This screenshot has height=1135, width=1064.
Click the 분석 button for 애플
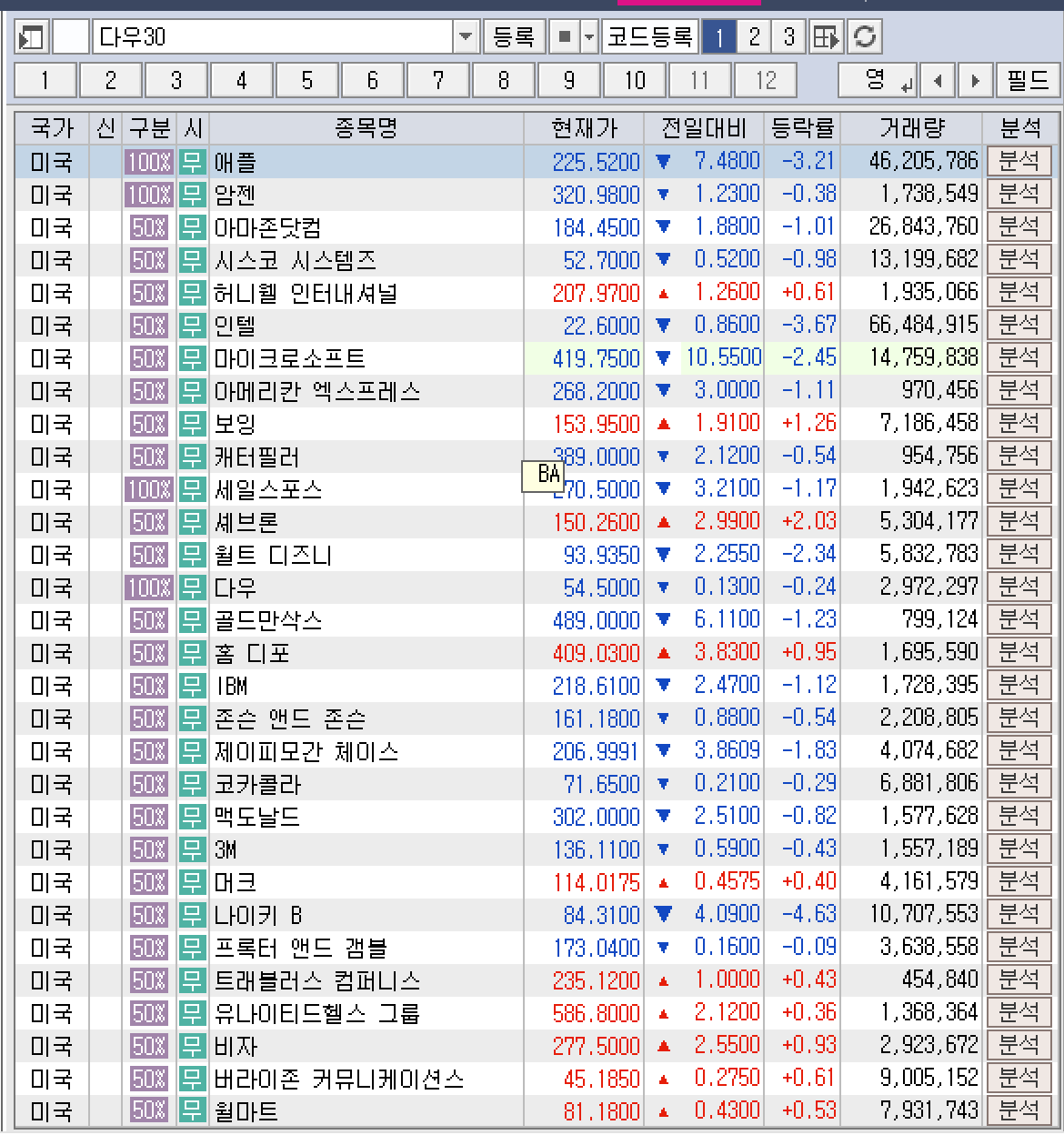click(x=1019, y=162)
